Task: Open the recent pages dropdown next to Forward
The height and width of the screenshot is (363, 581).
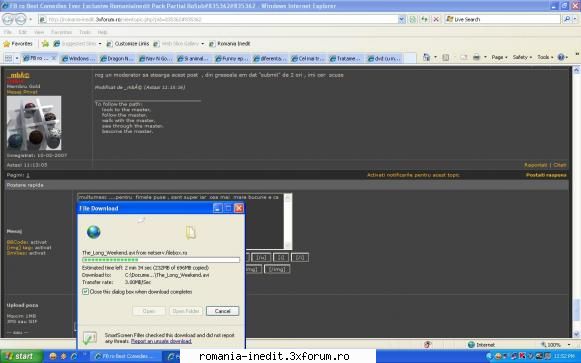Action: tap(30, 19)
